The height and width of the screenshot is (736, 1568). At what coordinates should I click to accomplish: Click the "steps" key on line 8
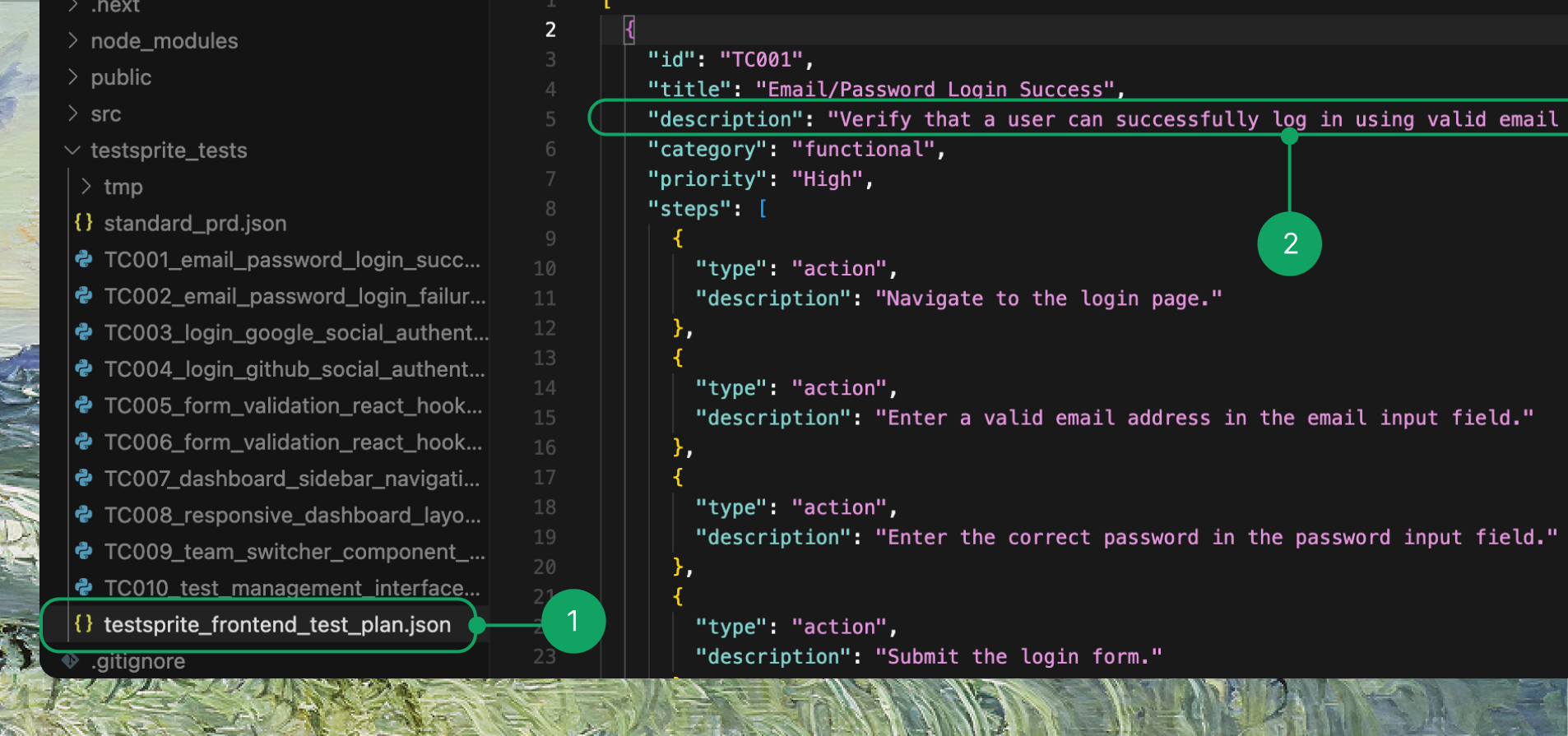coord(689,209)
